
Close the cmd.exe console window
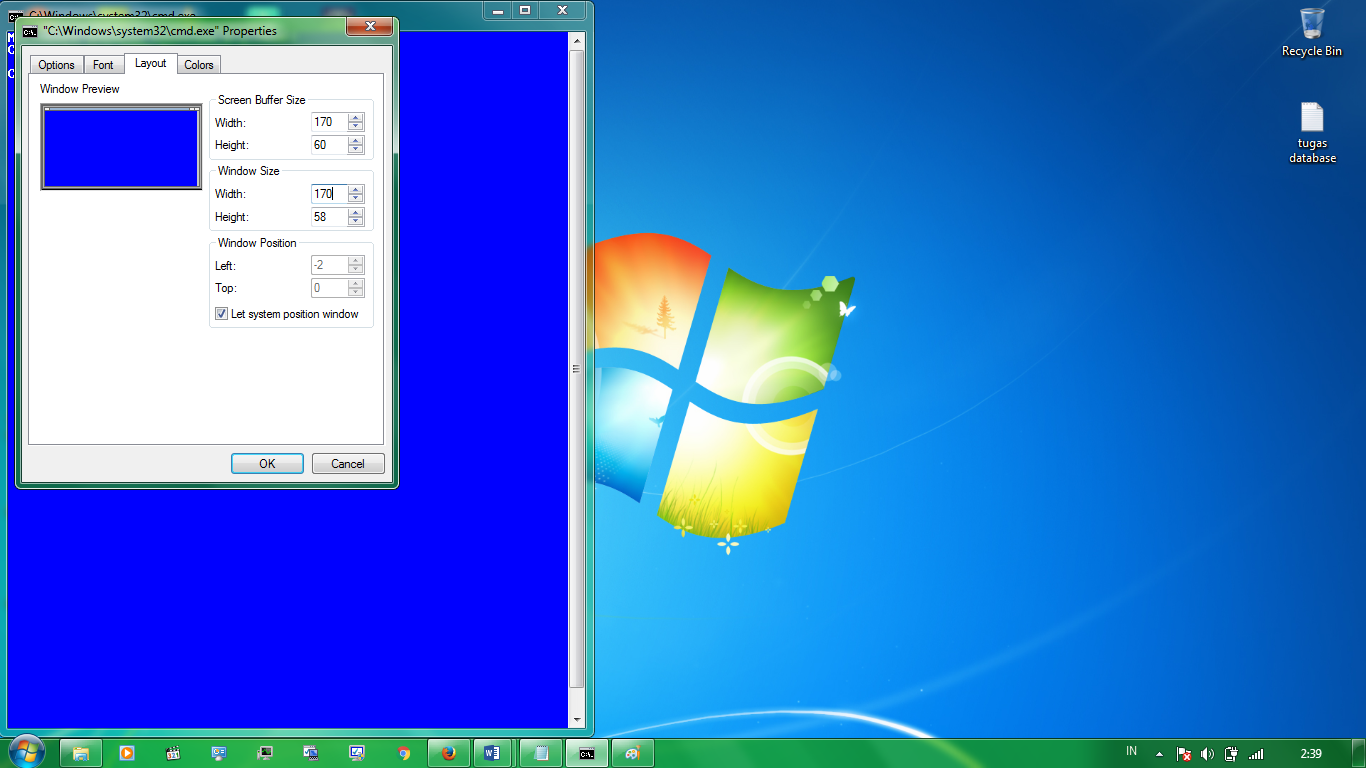tap(563, 10)
